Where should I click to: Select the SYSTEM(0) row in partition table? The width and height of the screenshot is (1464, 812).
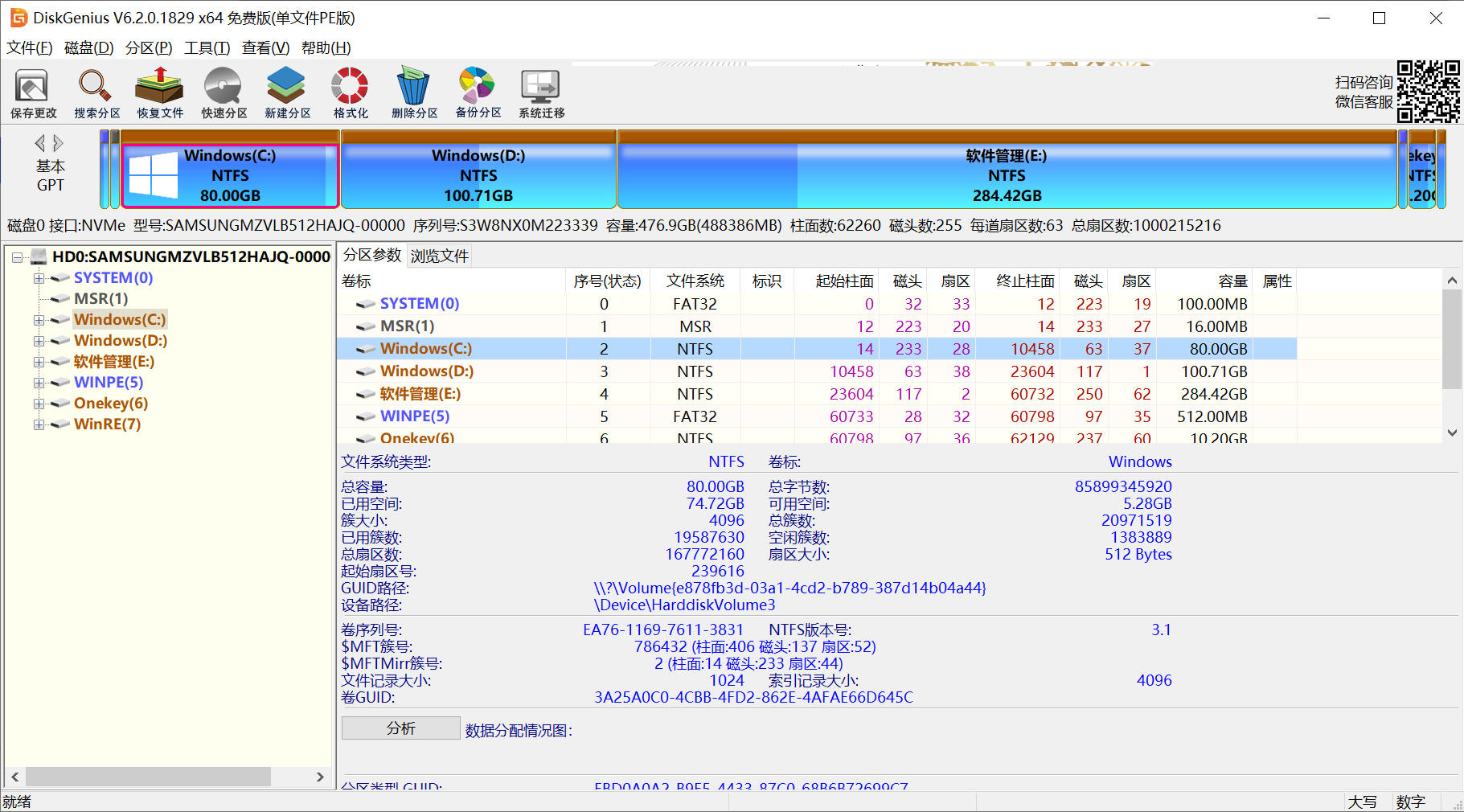point(817,304)
